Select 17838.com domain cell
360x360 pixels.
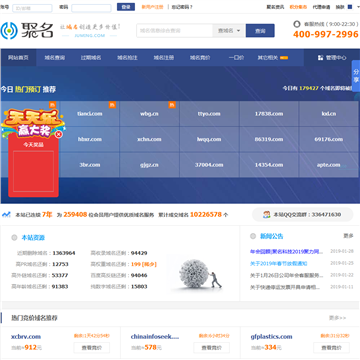(269, 114)
